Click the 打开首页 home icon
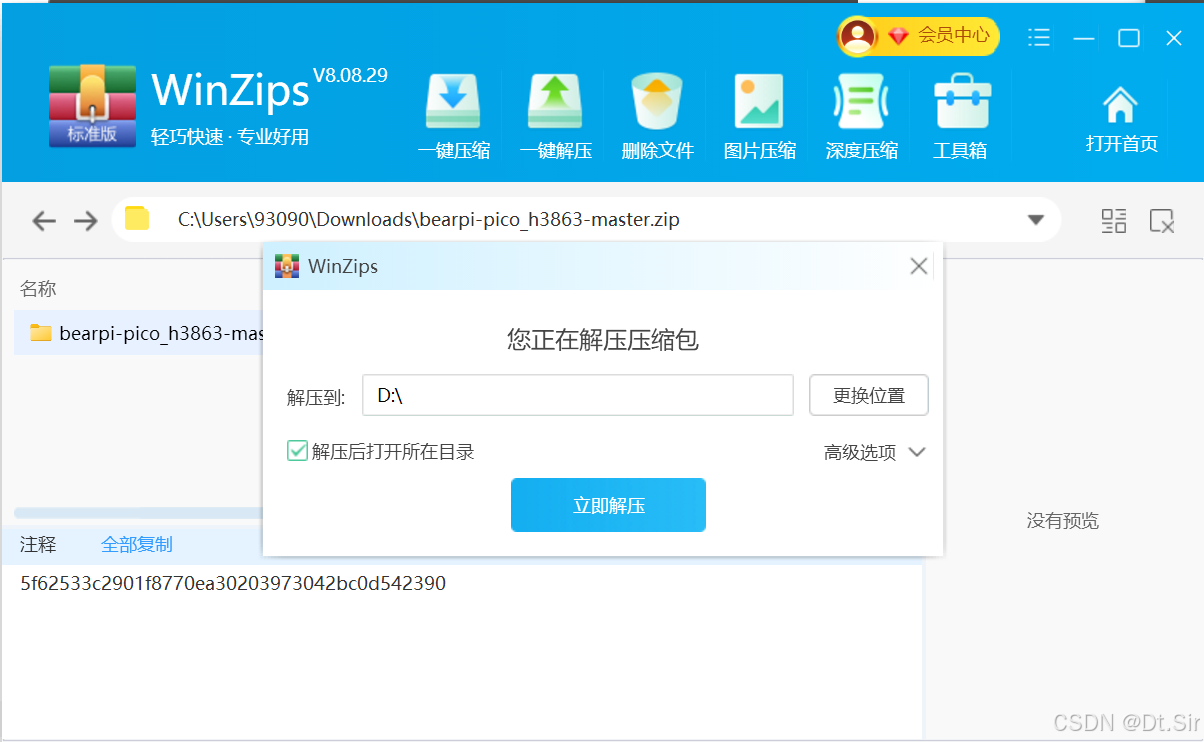This screenshot has width=1204, height=742. (1120, 105)
